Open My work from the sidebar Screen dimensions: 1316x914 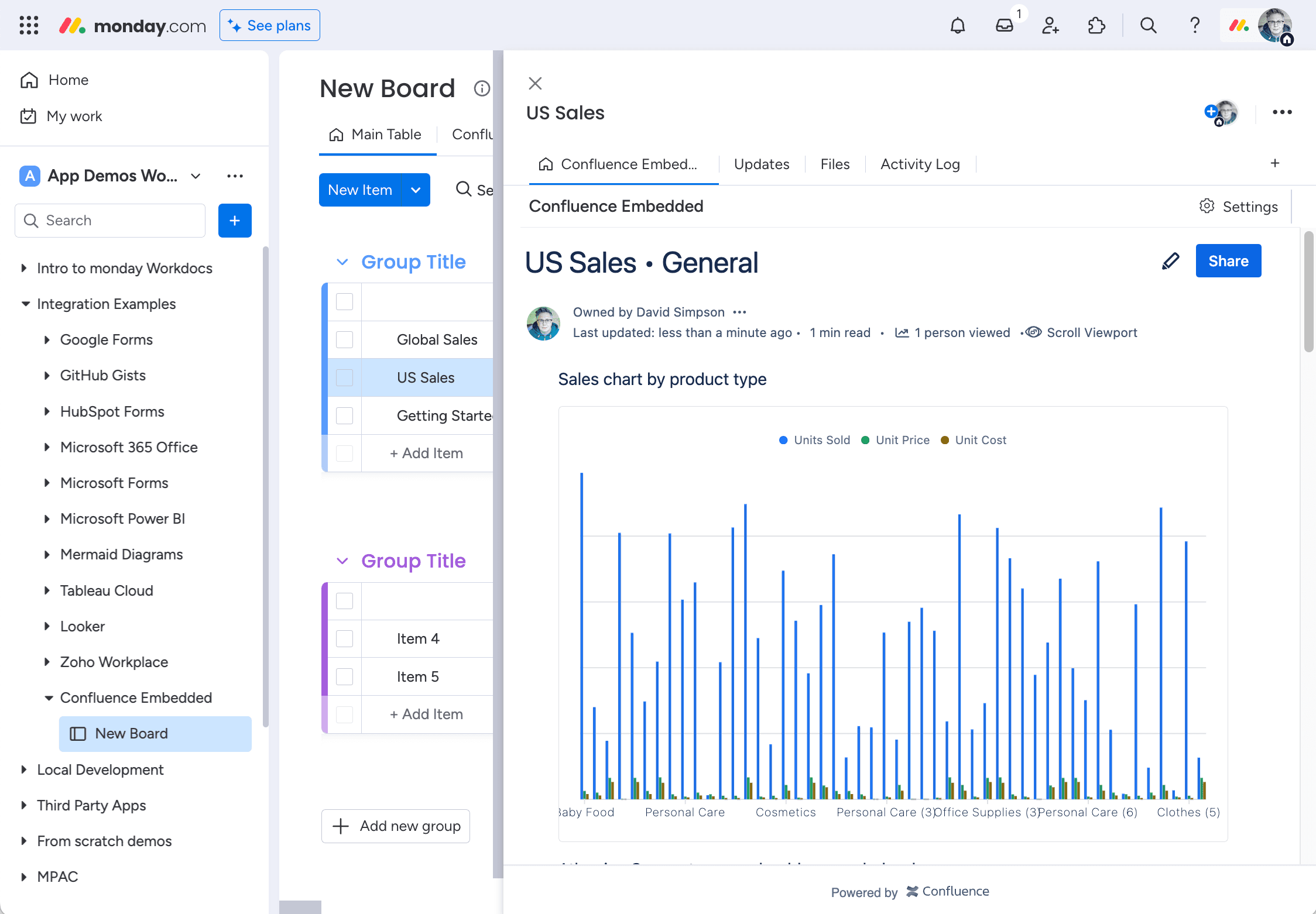(74, 116)
